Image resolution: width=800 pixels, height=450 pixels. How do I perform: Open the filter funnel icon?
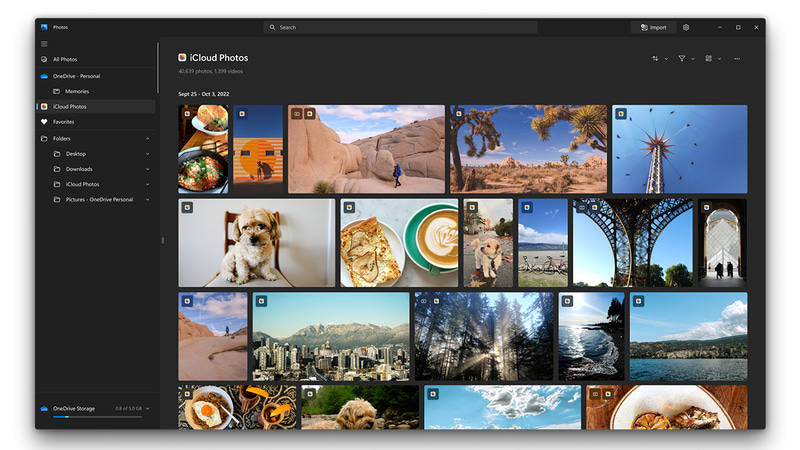click(x=682, y=59)
